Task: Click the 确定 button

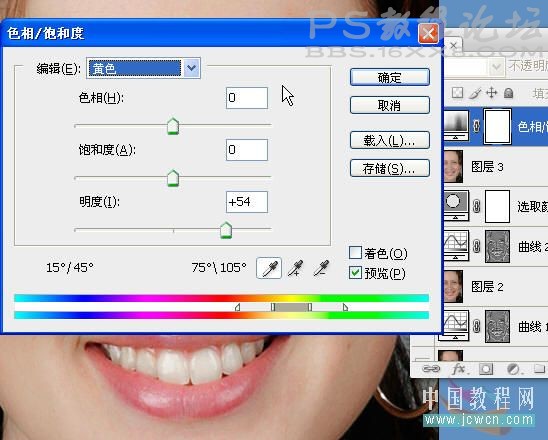Action: coord(390,77)
